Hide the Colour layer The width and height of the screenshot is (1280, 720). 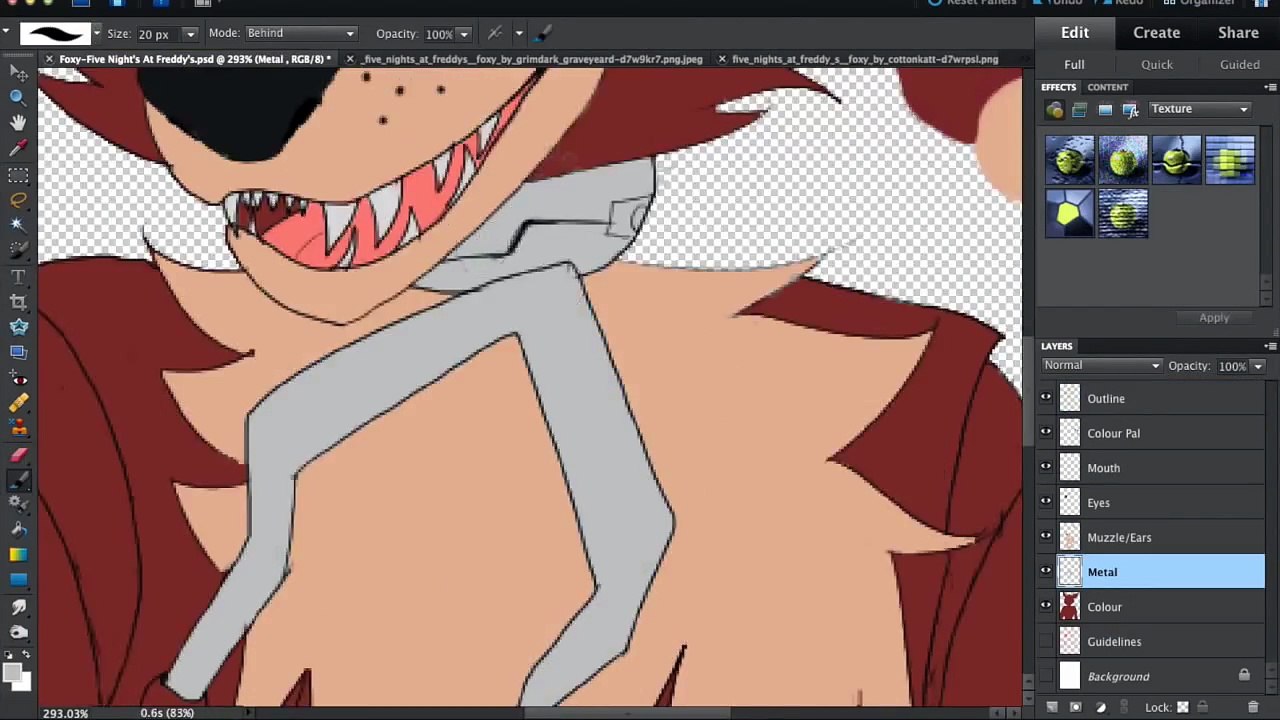1046,606
